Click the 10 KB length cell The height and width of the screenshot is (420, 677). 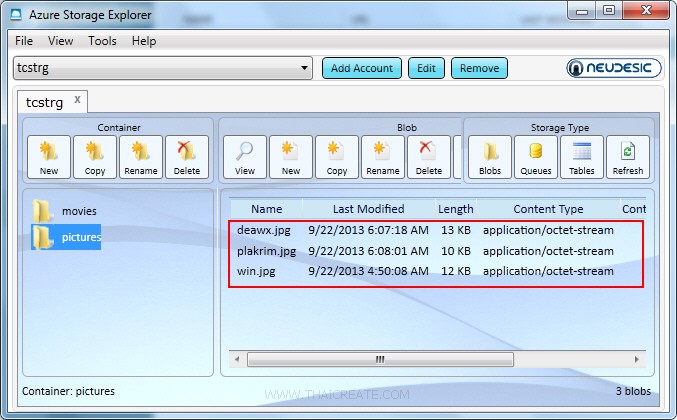point(456,251)
